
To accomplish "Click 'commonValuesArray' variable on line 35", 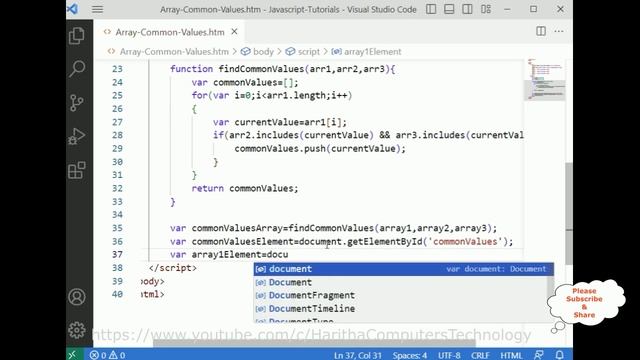I will click(237, 228).
